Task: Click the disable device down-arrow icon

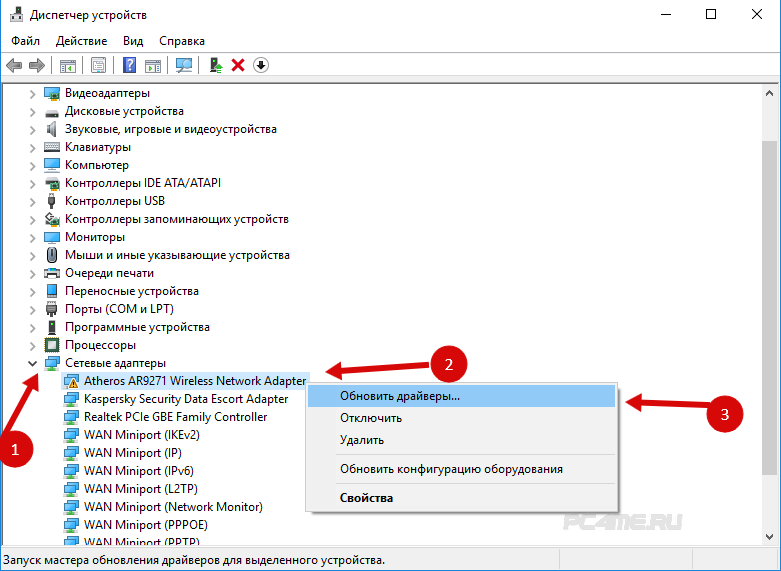Action: pos(261,65)
